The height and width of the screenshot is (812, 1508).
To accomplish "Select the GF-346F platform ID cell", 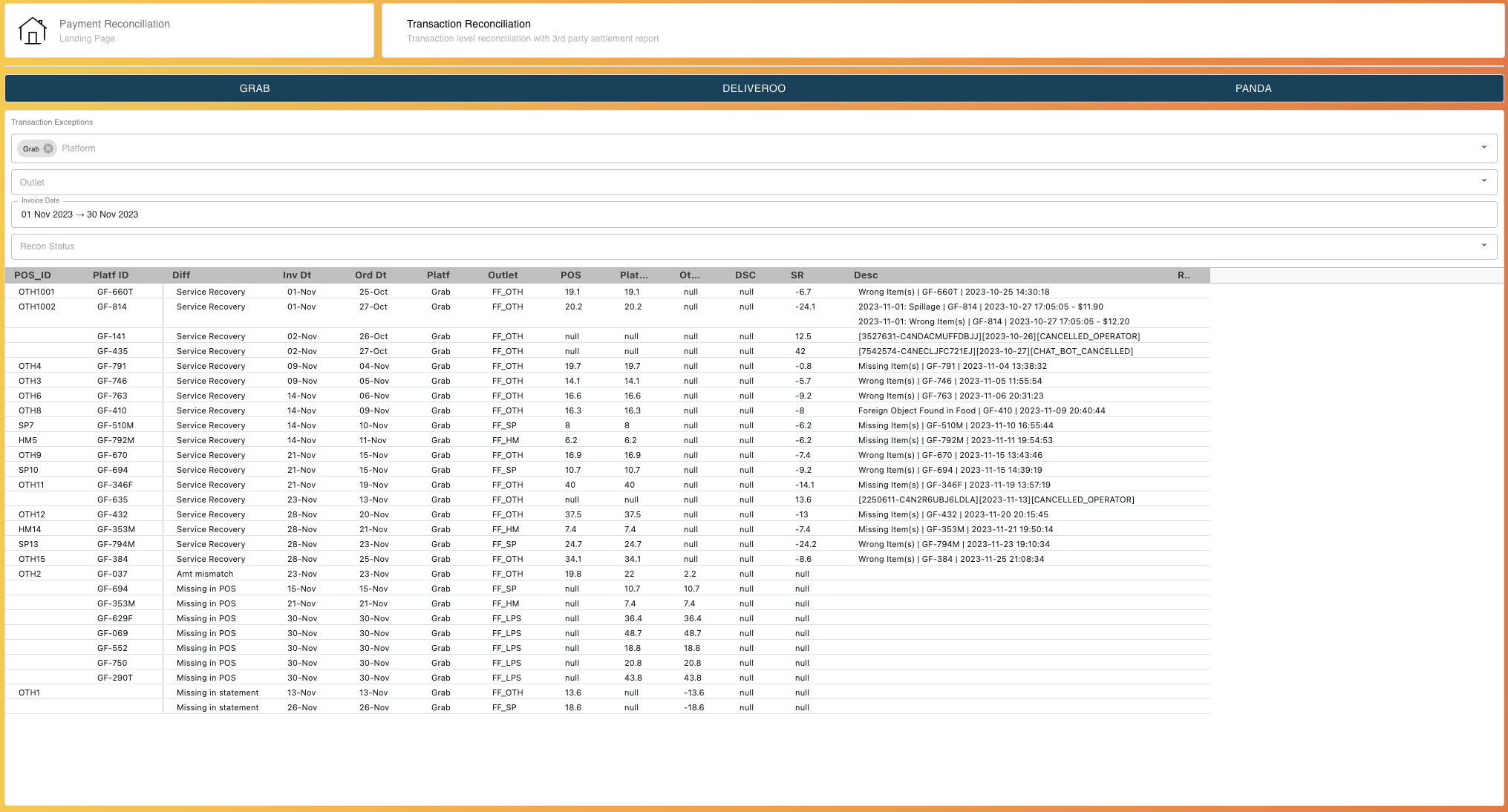I will [x=115, y=485].
